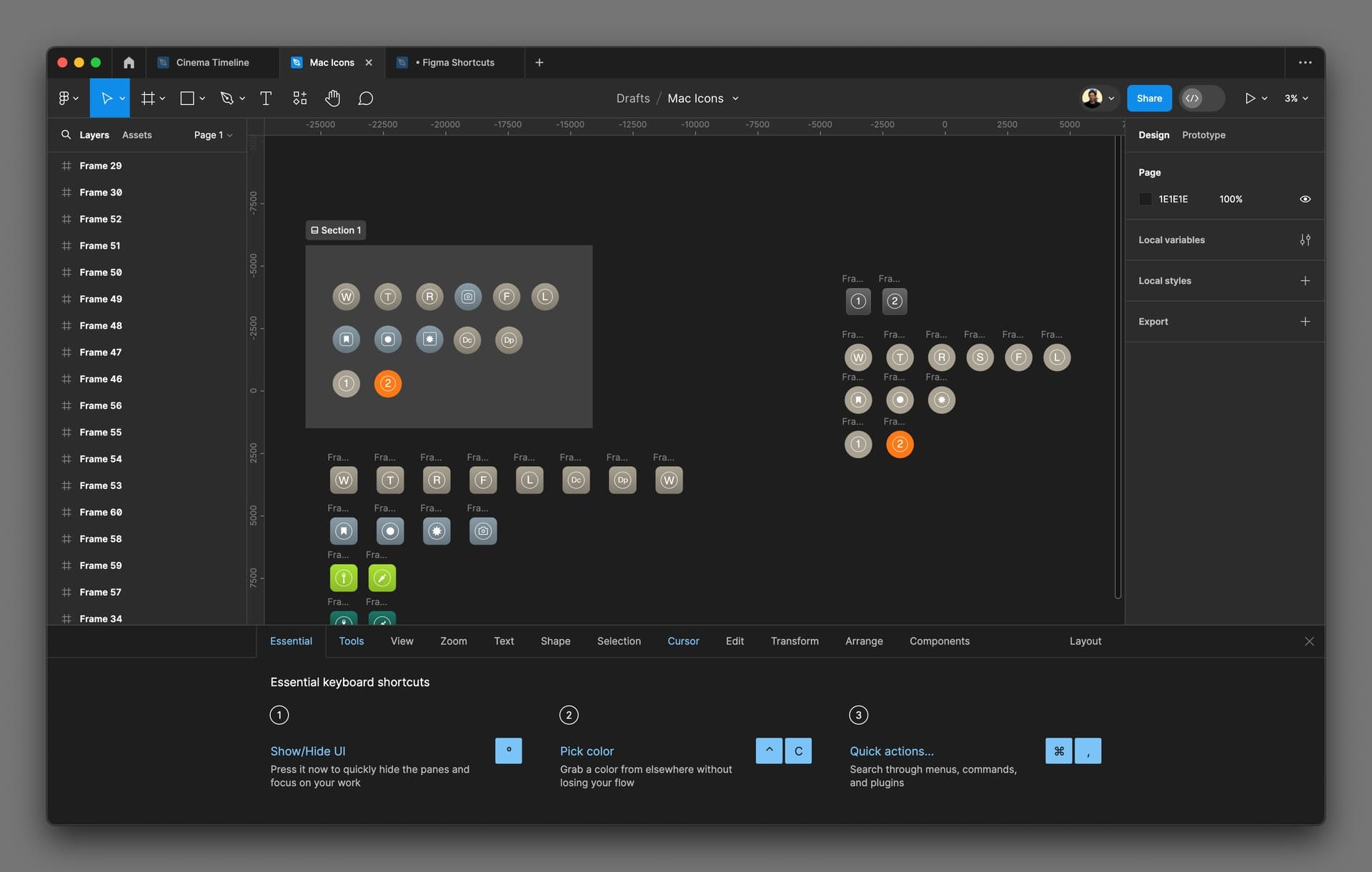1372x872 pixels.
Task: Open shape tools dropdown arrow
Action: (x=202, y=99)
